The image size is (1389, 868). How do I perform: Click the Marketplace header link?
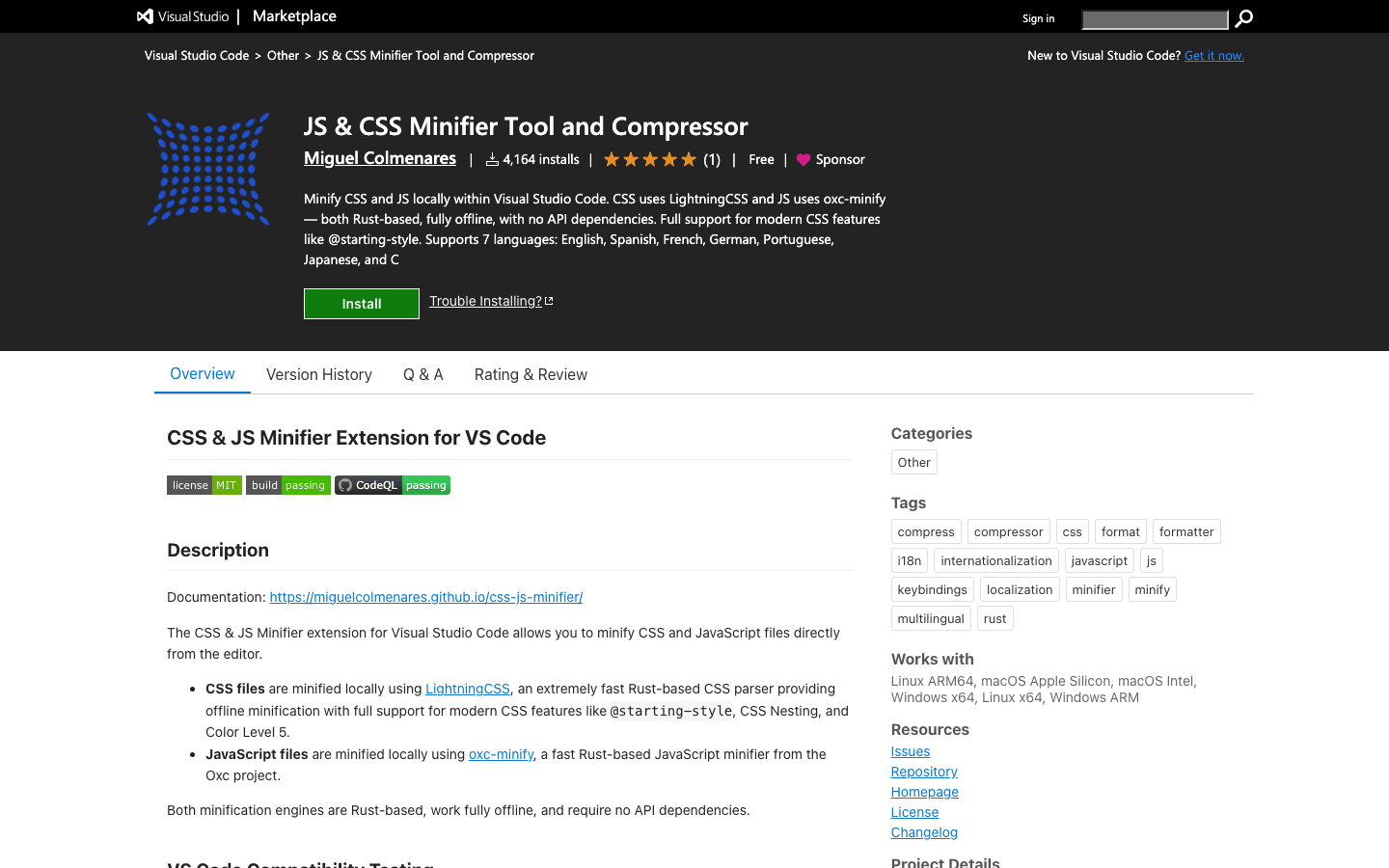click(294, 16)
